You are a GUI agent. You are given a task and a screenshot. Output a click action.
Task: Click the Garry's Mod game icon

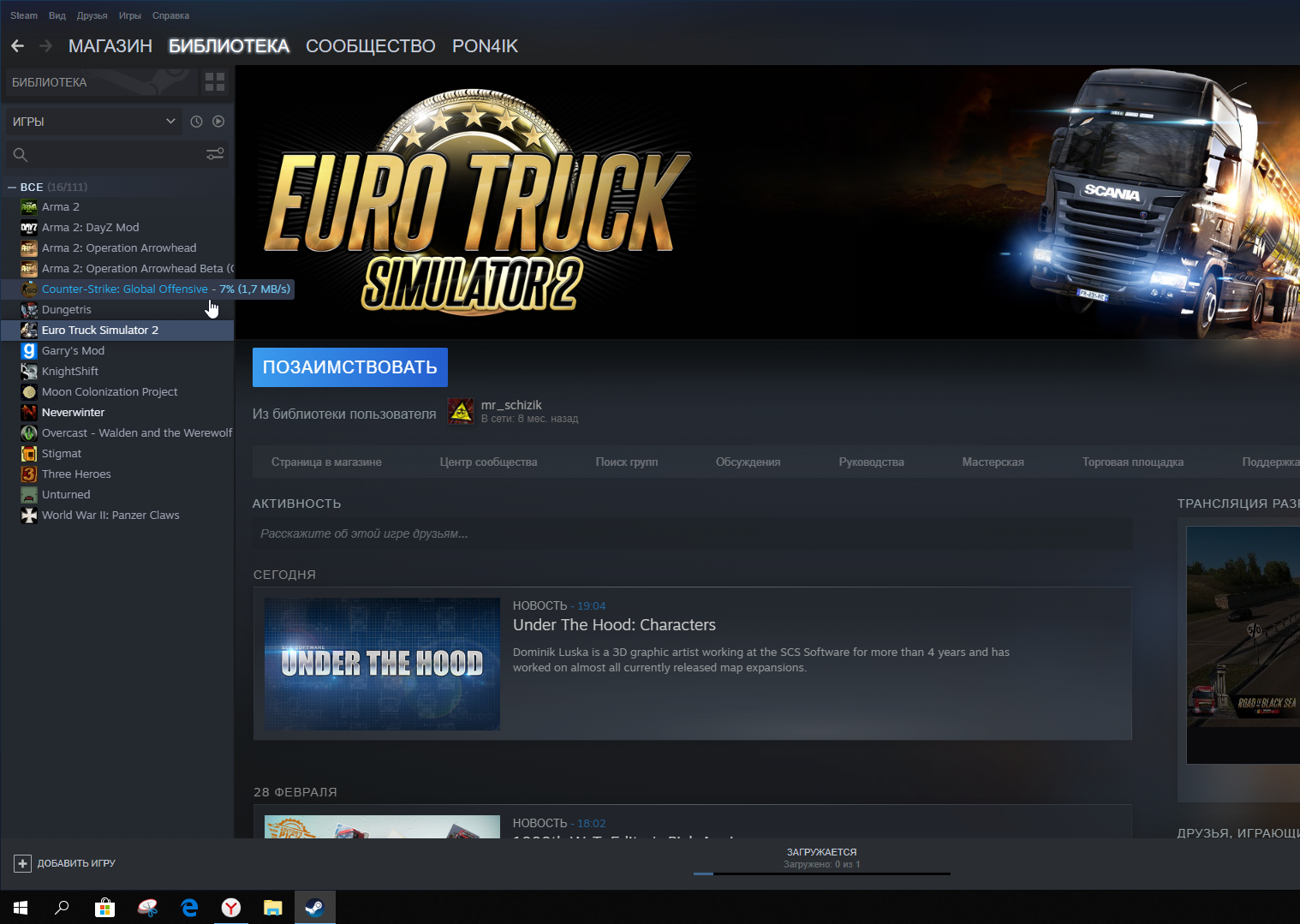pyautogui.click(x=29, y=351)
